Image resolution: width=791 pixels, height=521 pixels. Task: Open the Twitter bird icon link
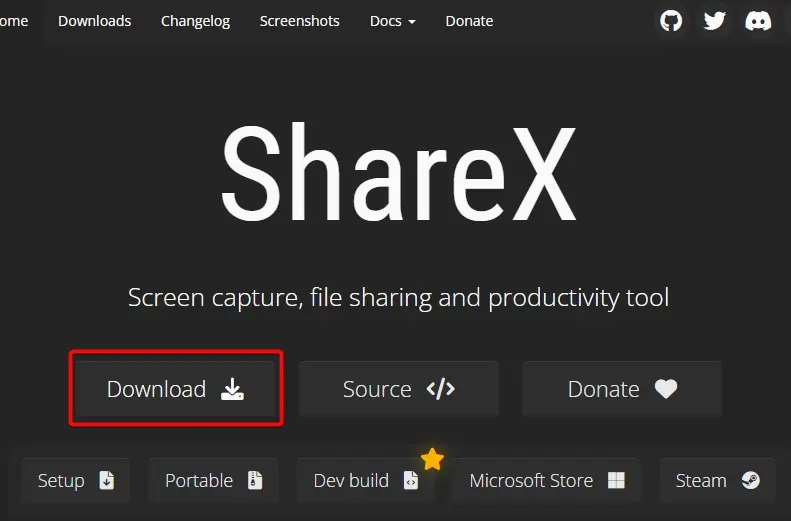click(714, 21)
